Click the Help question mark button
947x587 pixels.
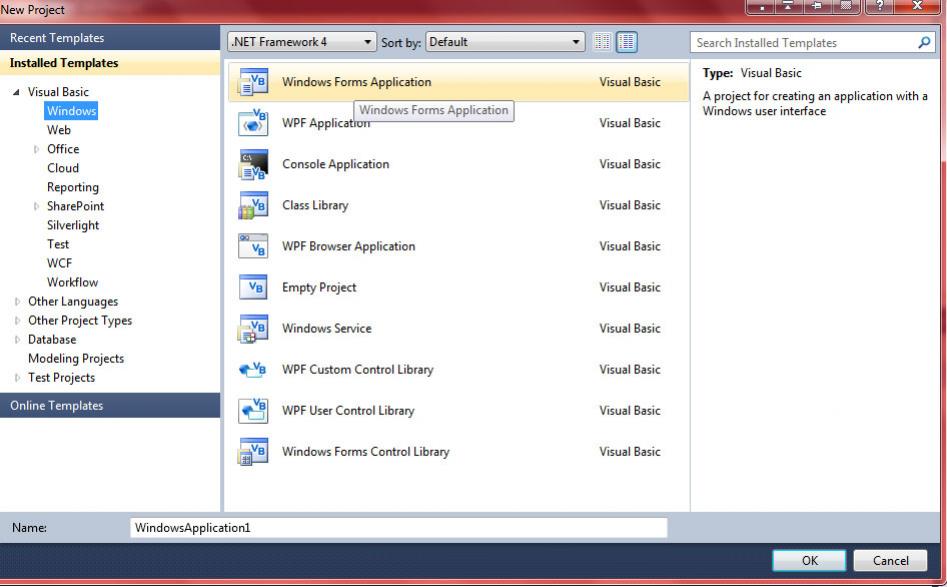click(879, 6)
